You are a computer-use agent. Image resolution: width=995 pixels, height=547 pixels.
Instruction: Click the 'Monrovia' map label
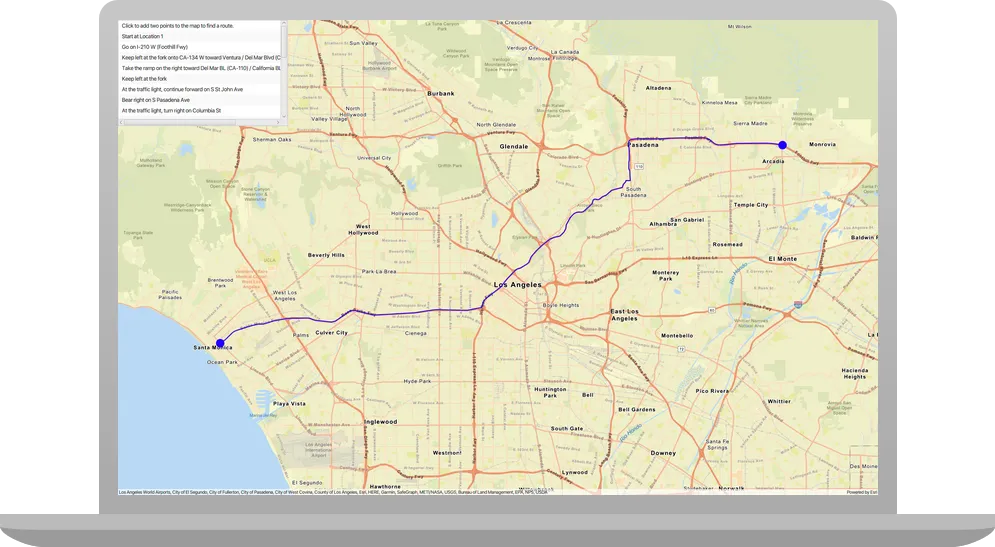[x=822, y=144]
